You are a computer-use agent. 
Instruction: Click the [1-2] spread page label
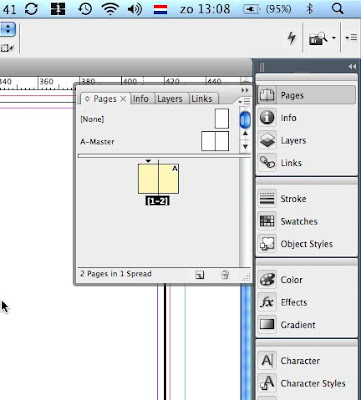157,201
